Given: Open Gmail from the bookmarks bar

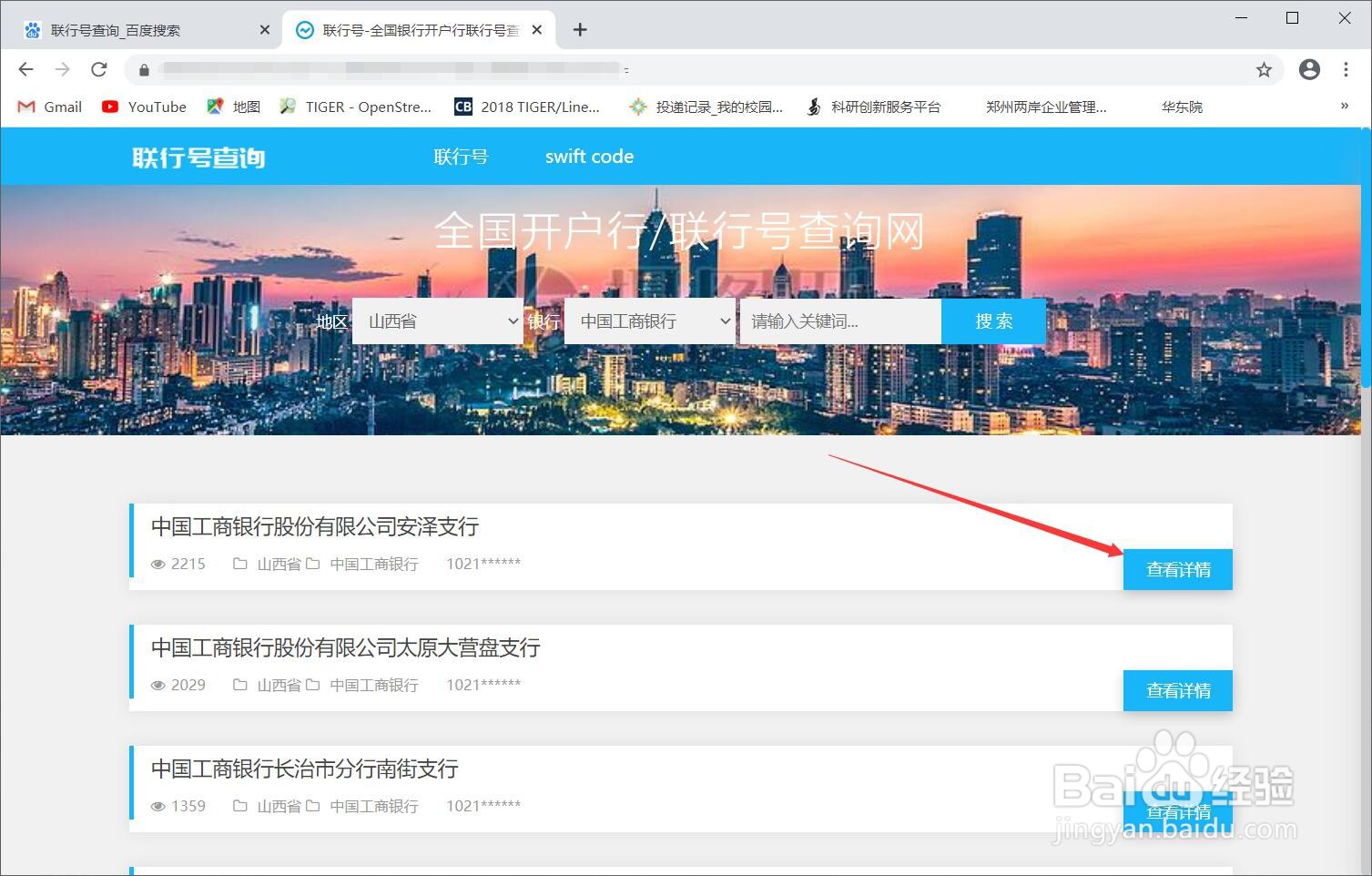Looking at the screenshot, I should (x=47, y=107).
